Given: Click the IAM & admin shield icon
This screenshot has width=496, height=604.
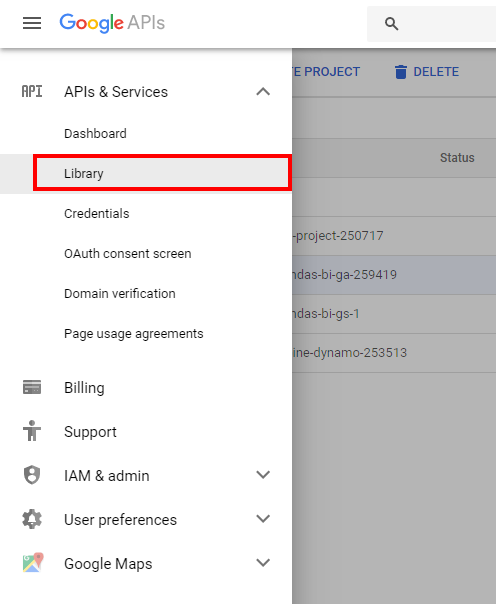Looking at the screenshot, I should click(x=32, y=475).
